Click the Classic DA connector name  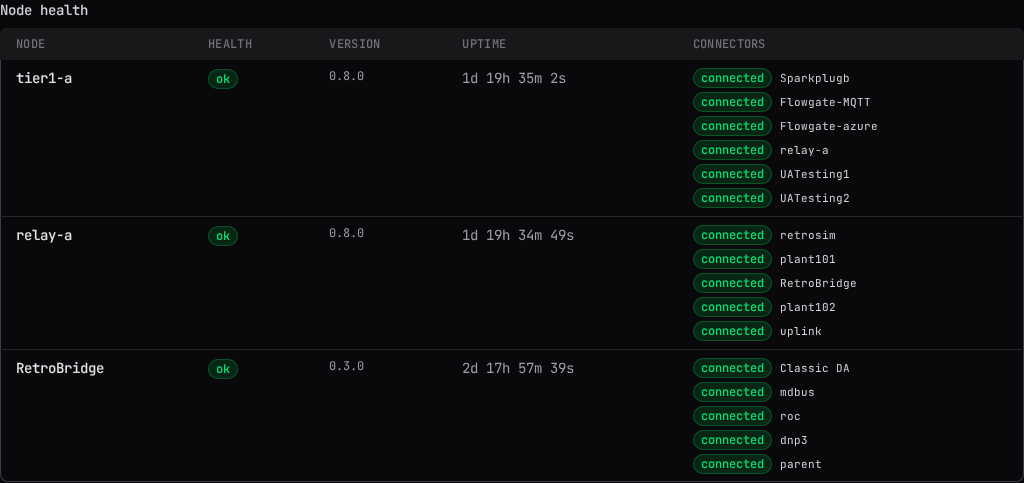pos(814,368)
